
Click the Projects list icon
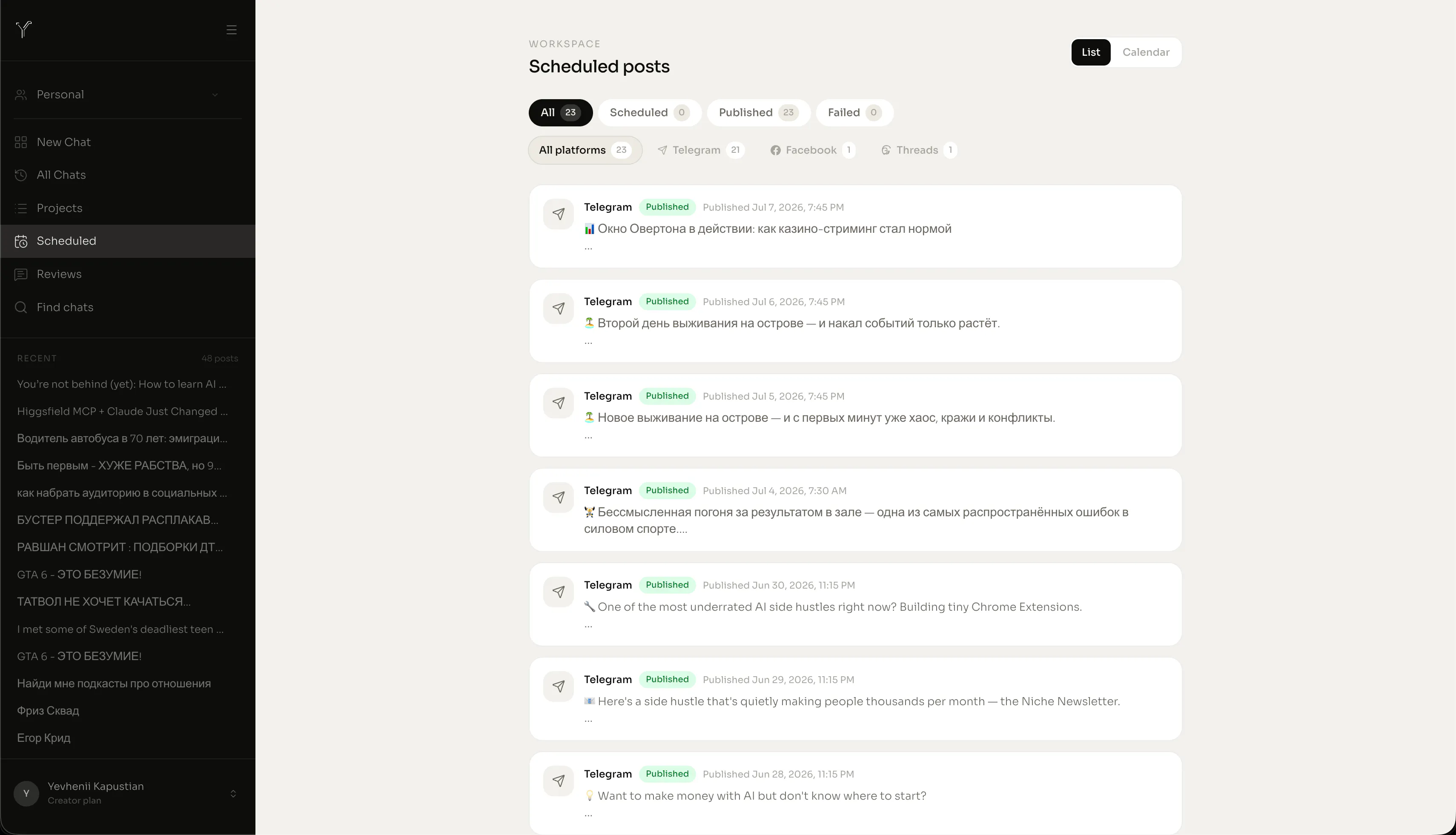tap(21, 208)
